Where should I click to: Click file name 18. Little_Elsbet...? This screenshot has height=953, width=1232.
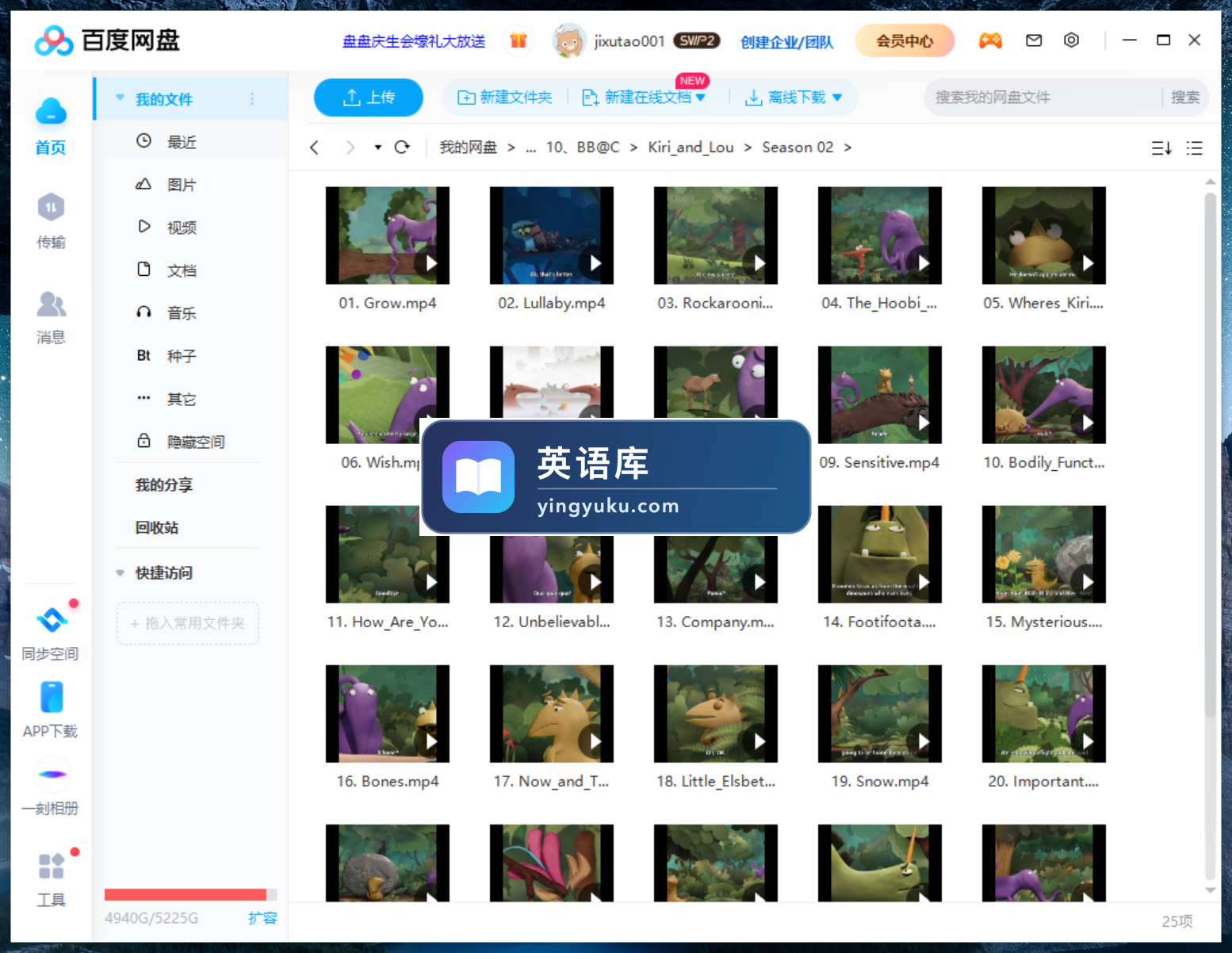click(x=716, y=782)
